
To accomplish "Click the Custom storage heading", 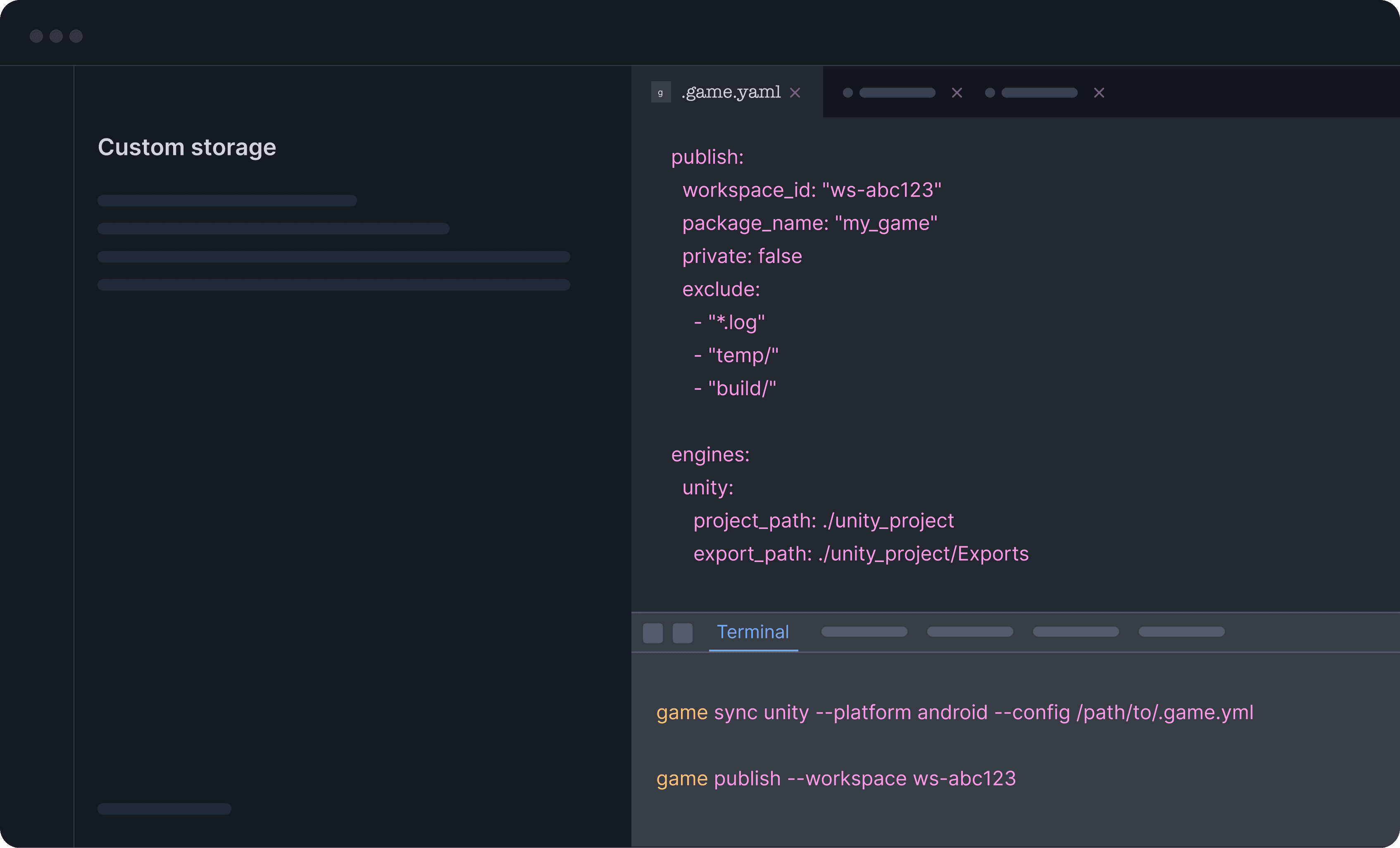I will pyautogui.click(x=187, y=147).
